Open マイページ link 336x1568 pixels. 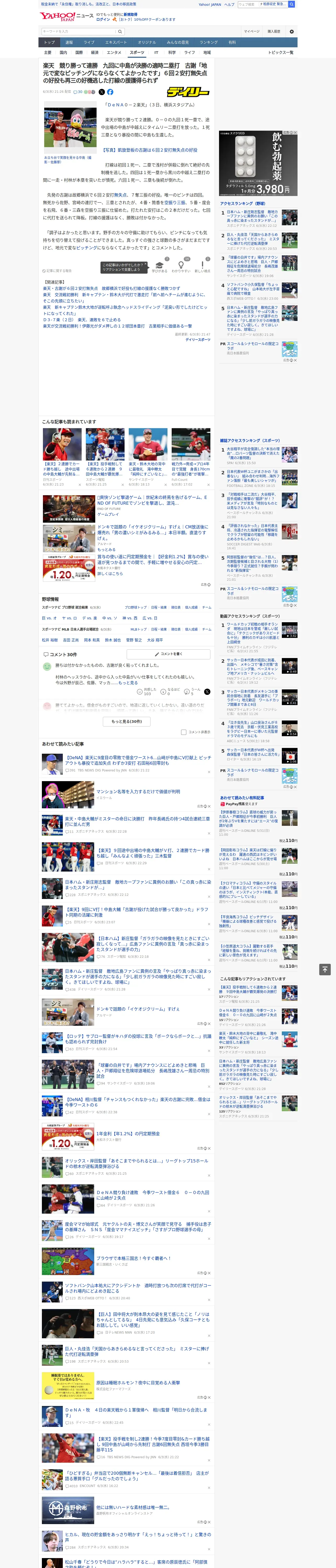click(252, 32)
